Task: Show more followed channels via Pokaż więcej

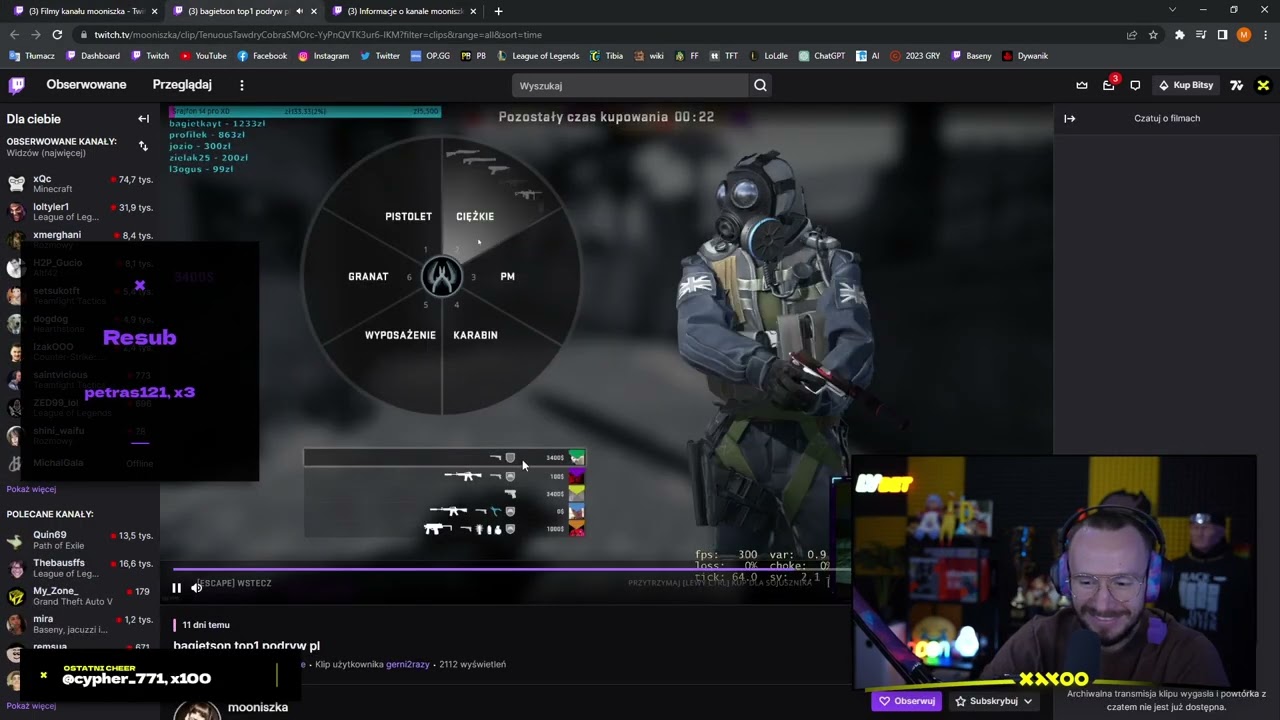Action: coord(31,489)
